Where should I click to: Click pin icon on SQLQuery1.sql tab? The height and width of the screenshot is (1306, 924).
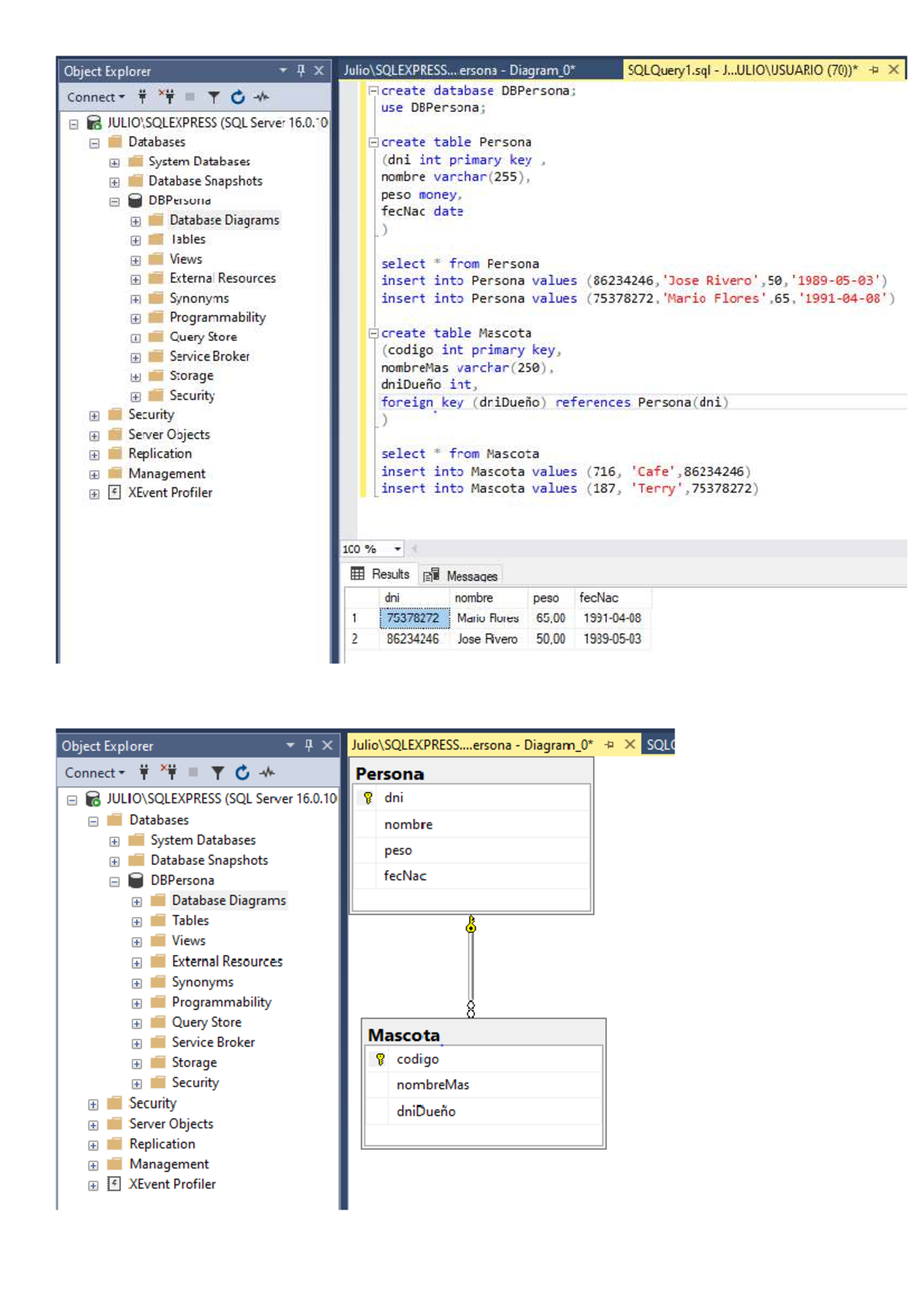pos(874,70)
